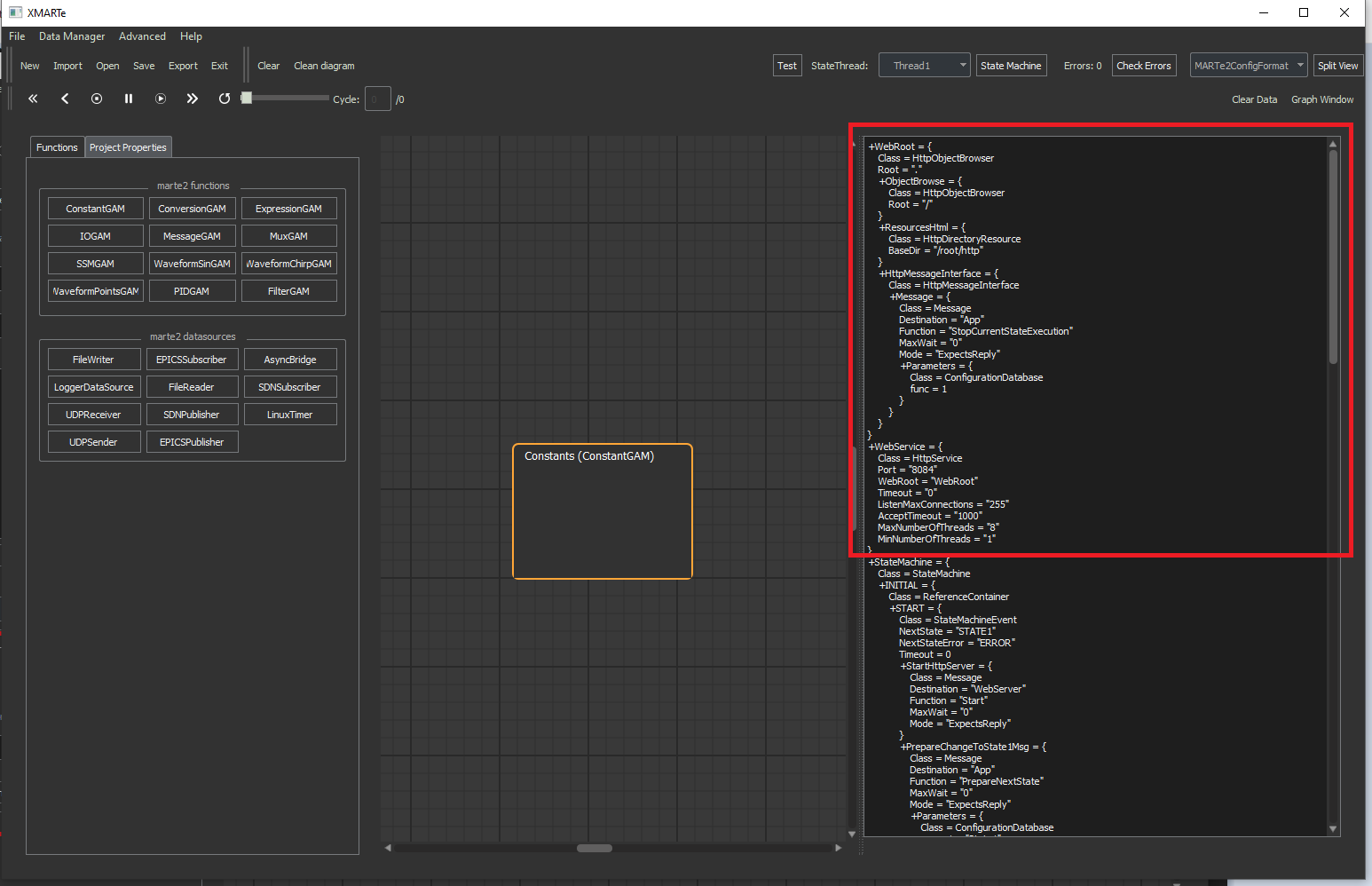Click the skip-to-start icon
1372x886 pixels.
(x=33, y=99)
